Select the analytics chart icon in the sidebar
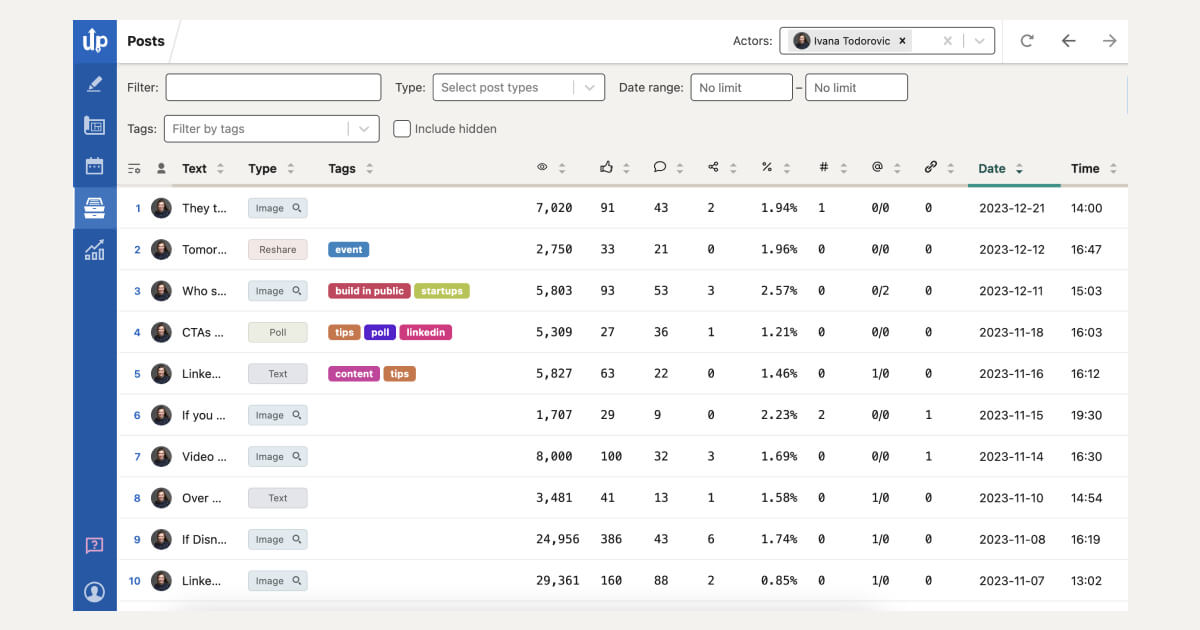 point(94,251)
